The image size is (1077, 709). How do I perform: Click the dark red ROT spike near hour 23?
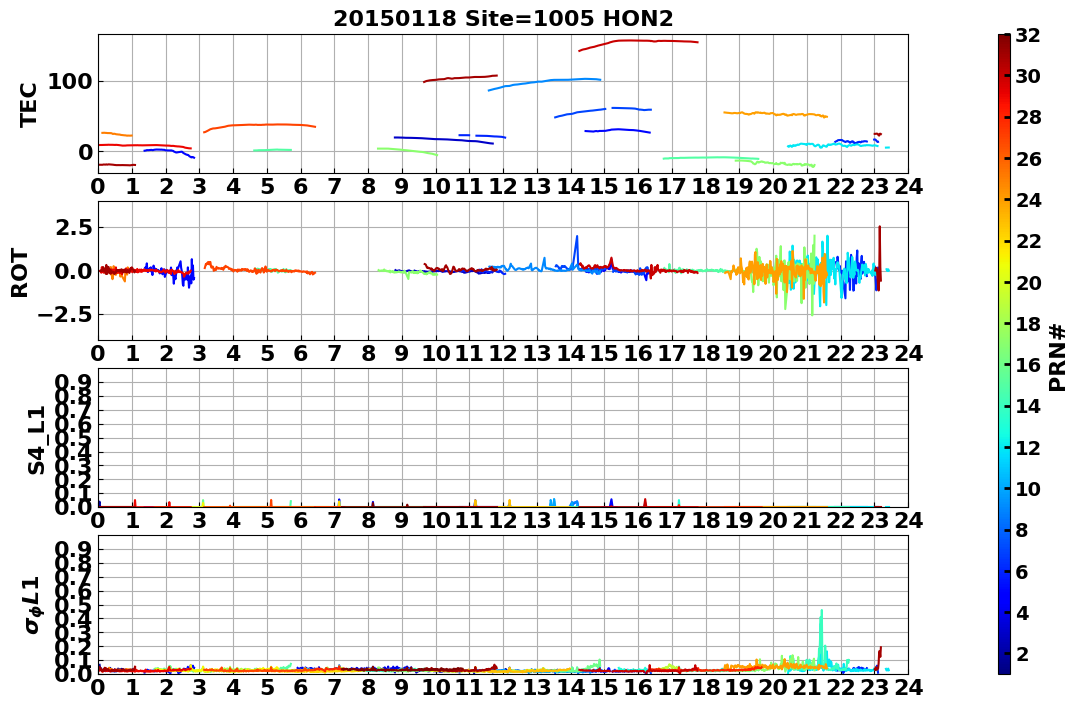pos(879,256)
